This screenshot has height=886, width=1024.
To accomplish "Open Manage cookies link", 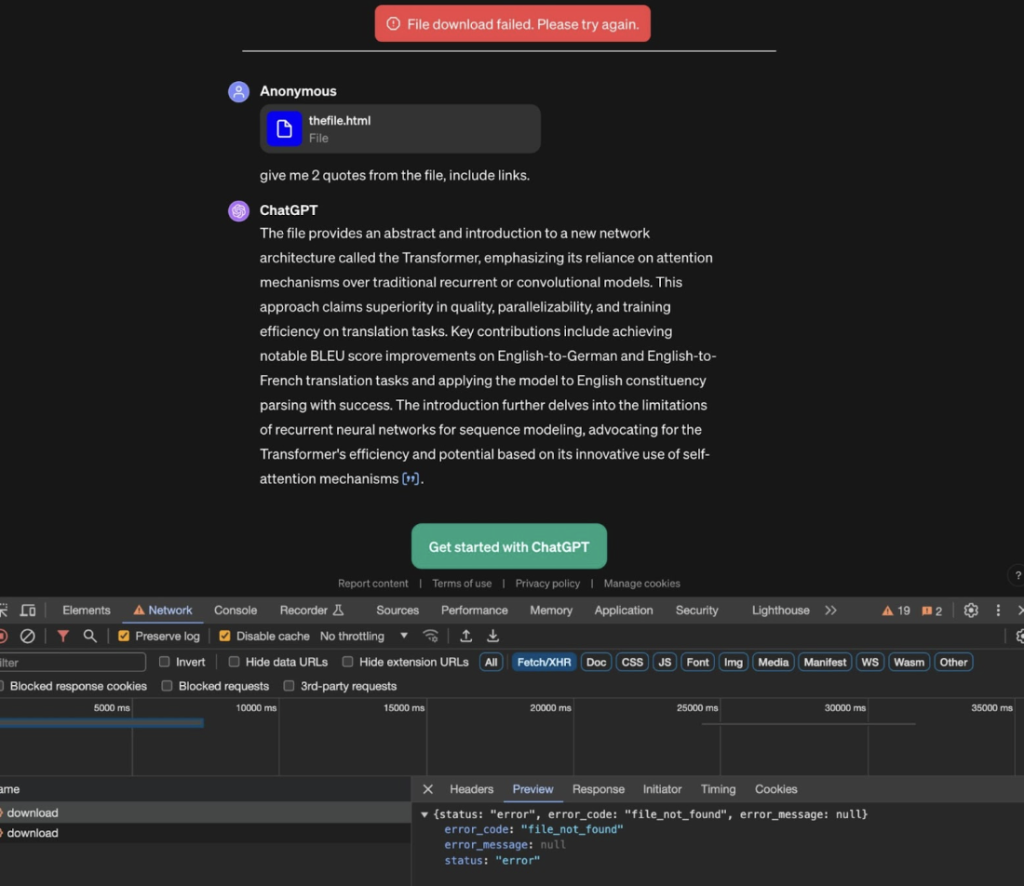I will click(642, 584).
